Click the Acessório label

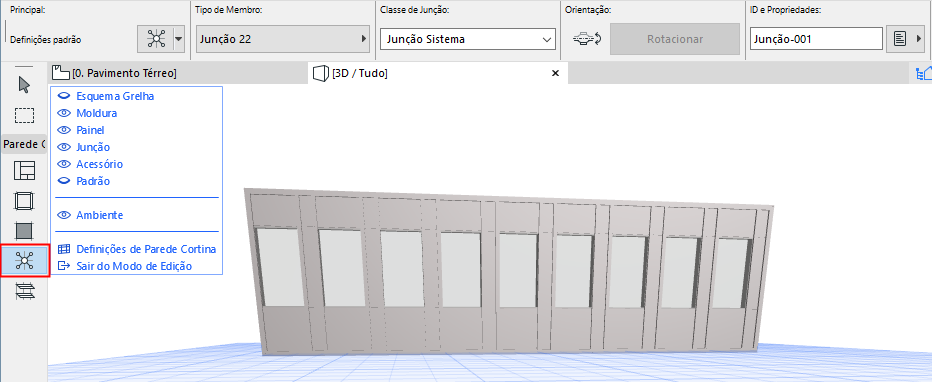click(x=100, y=164)
